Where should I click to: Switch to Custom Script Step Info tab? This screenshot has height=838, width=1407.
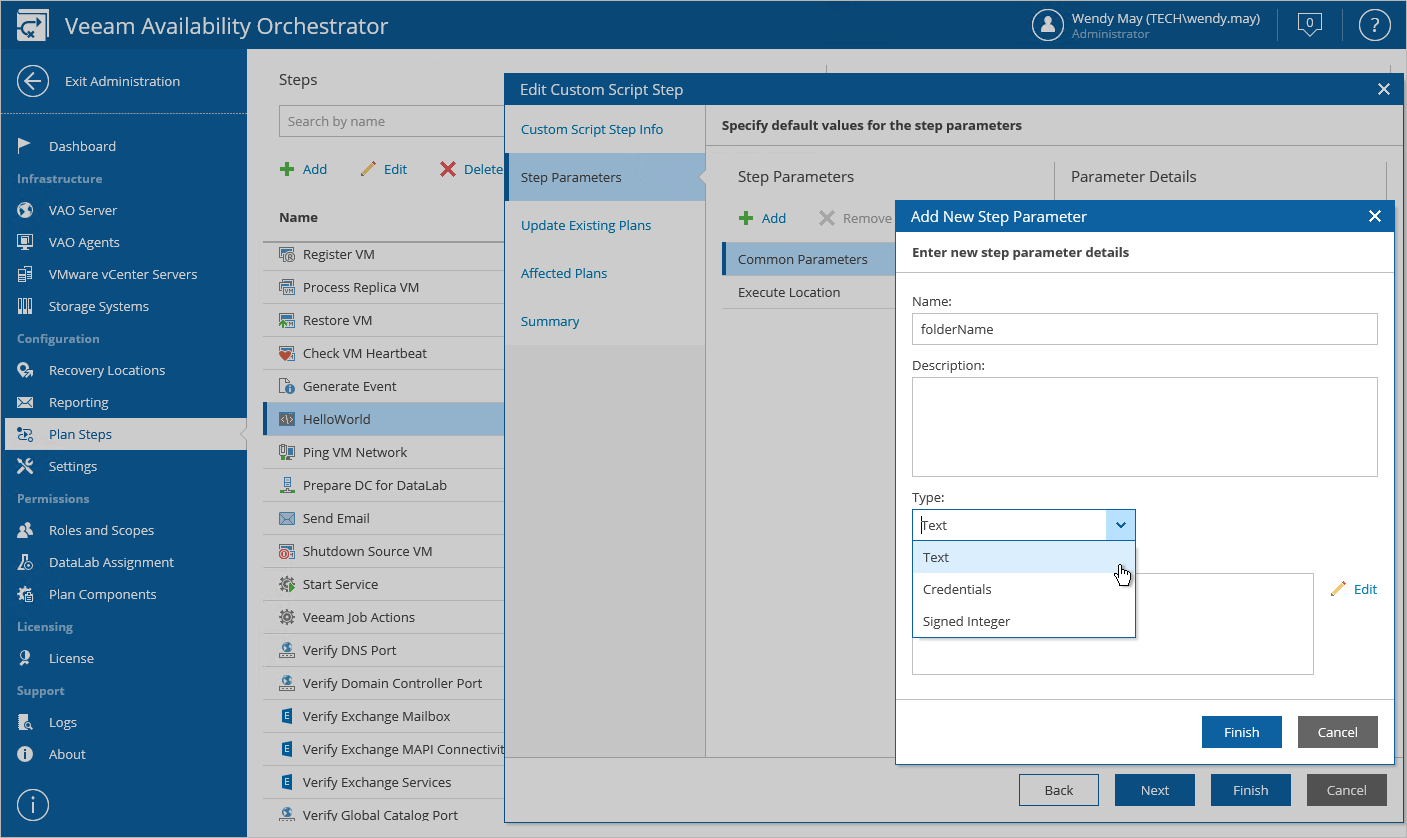point(592,130)
